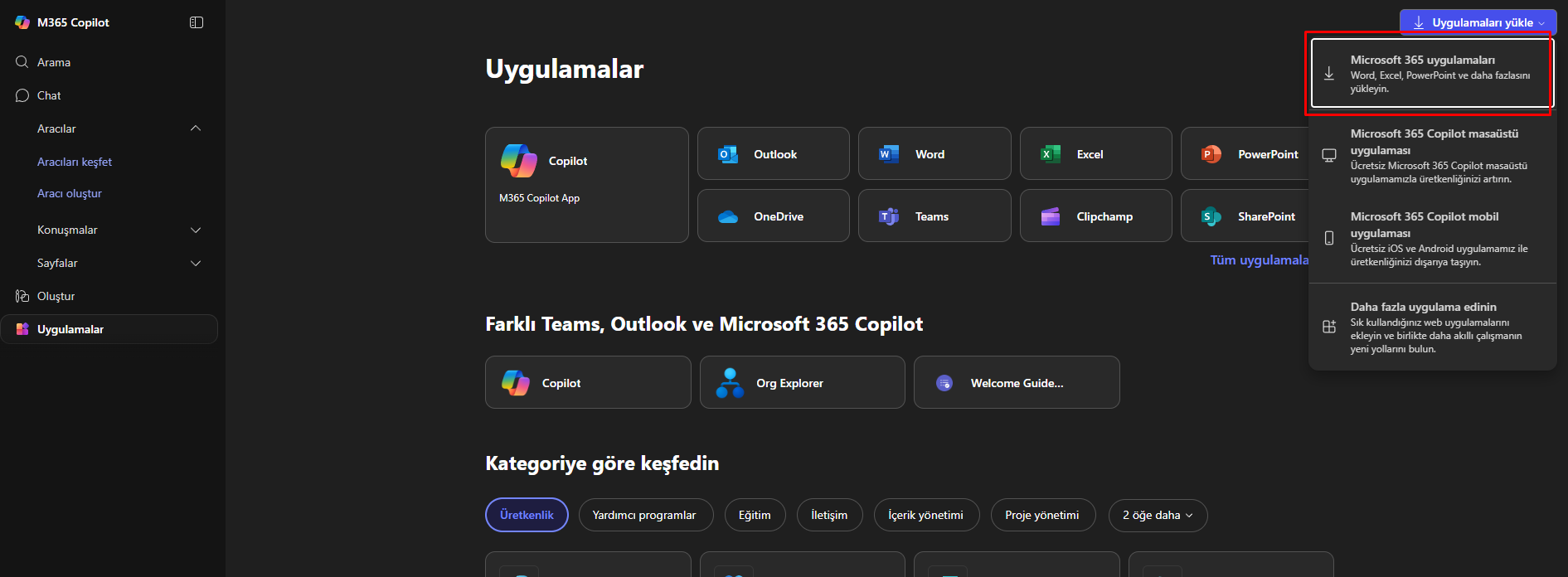Select the Eğitim category filter
Image resolution: width=1568 pixels, height=577 pixels.
tap(755, 515)
